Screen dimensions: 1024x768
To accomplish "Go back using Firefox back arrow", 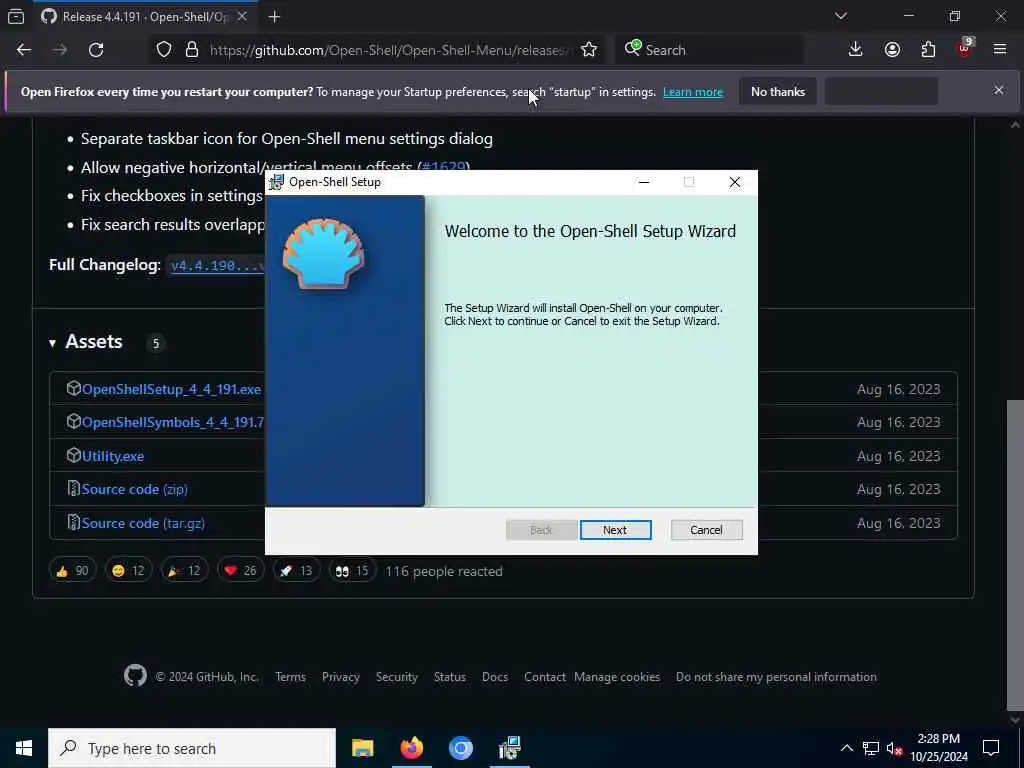I will 24,50.
